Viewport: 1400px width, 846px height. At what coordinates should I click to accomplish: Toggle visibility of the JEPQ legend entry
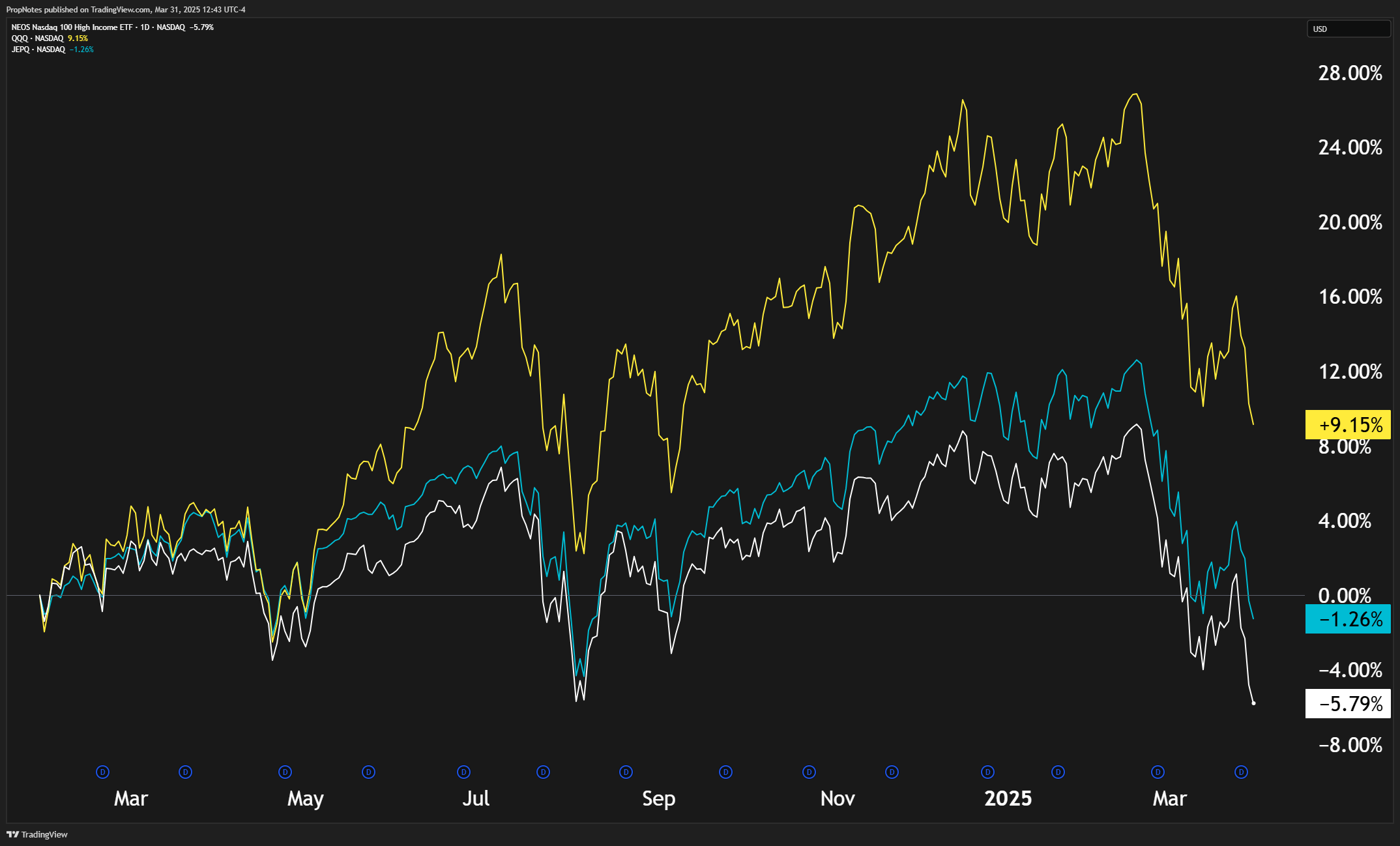[x=21, y=49]
